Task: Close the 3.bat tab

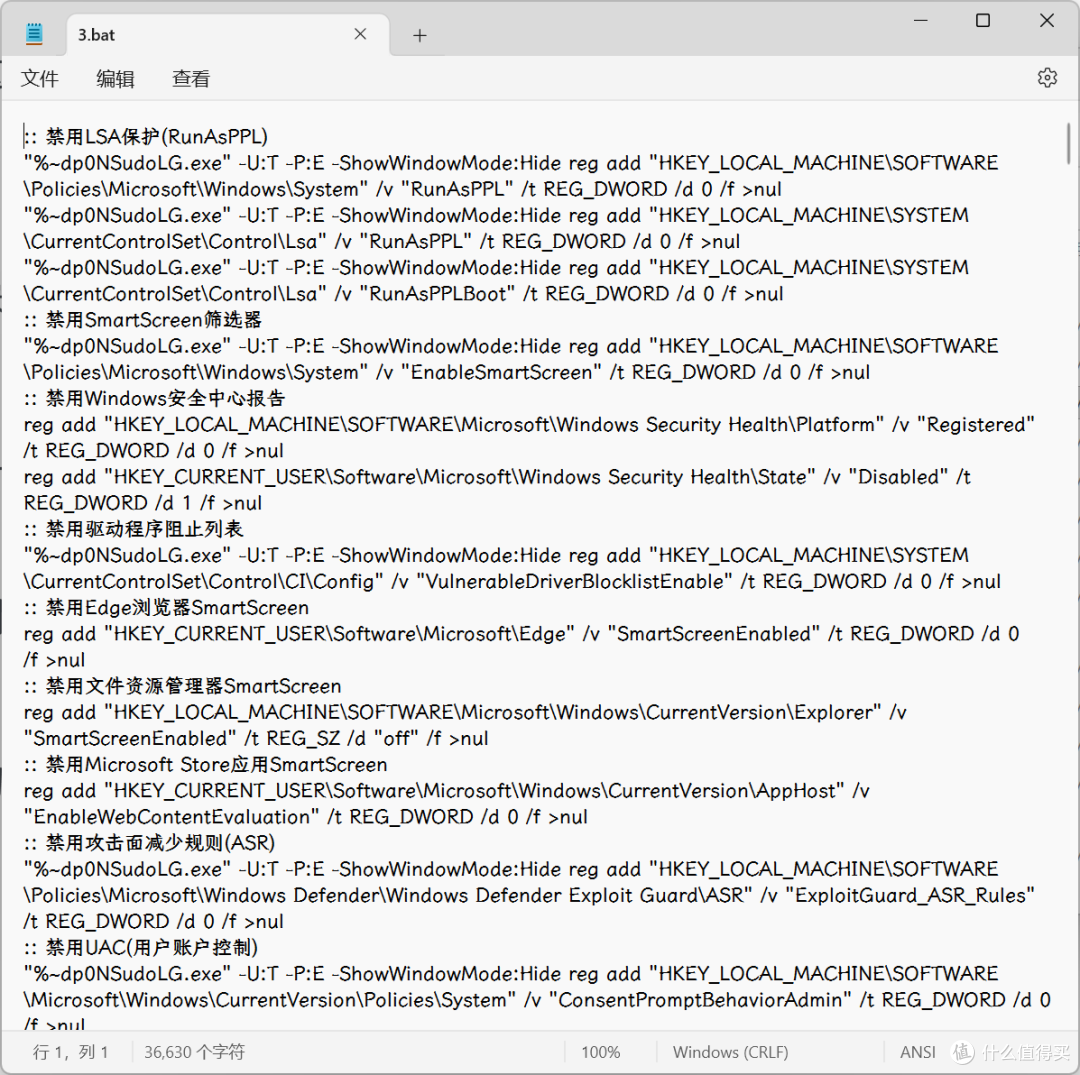Action: (360, 34)
